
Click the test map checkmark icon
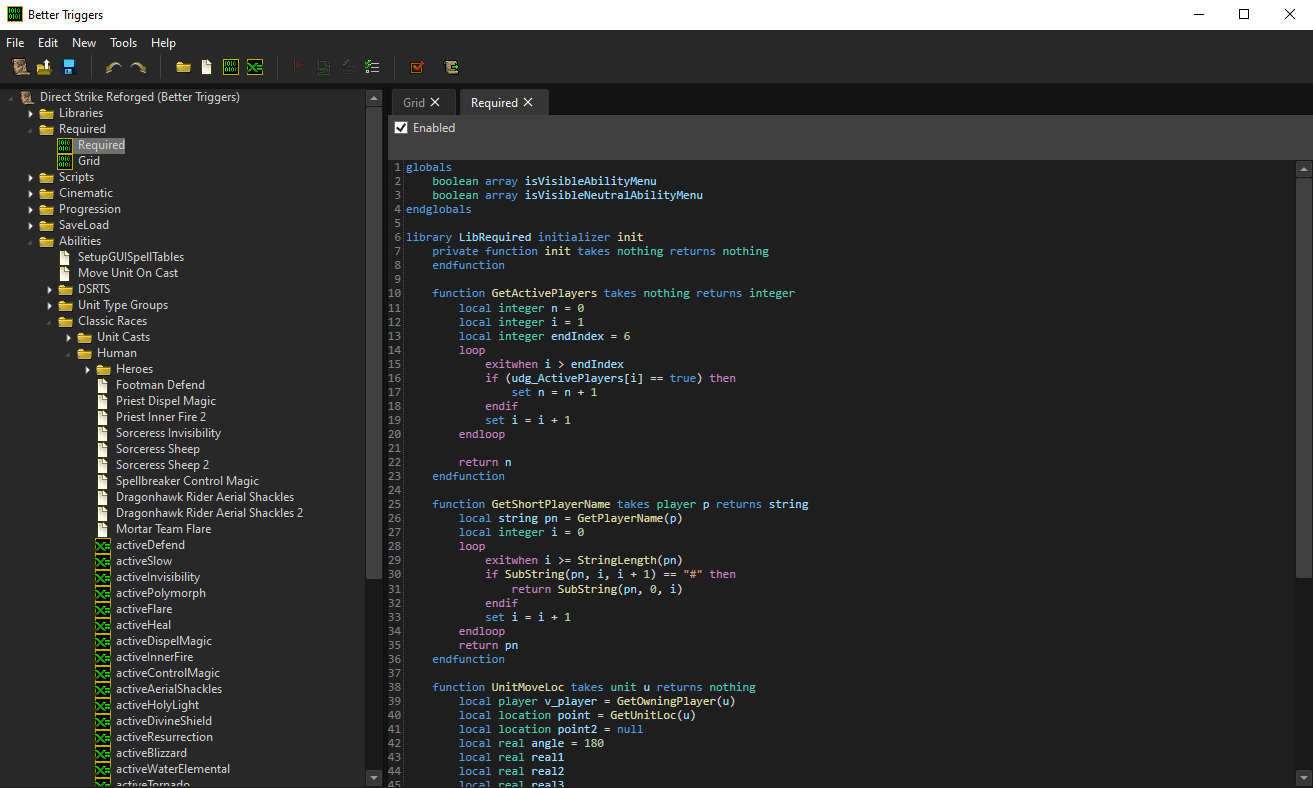[x=417, y=67]
